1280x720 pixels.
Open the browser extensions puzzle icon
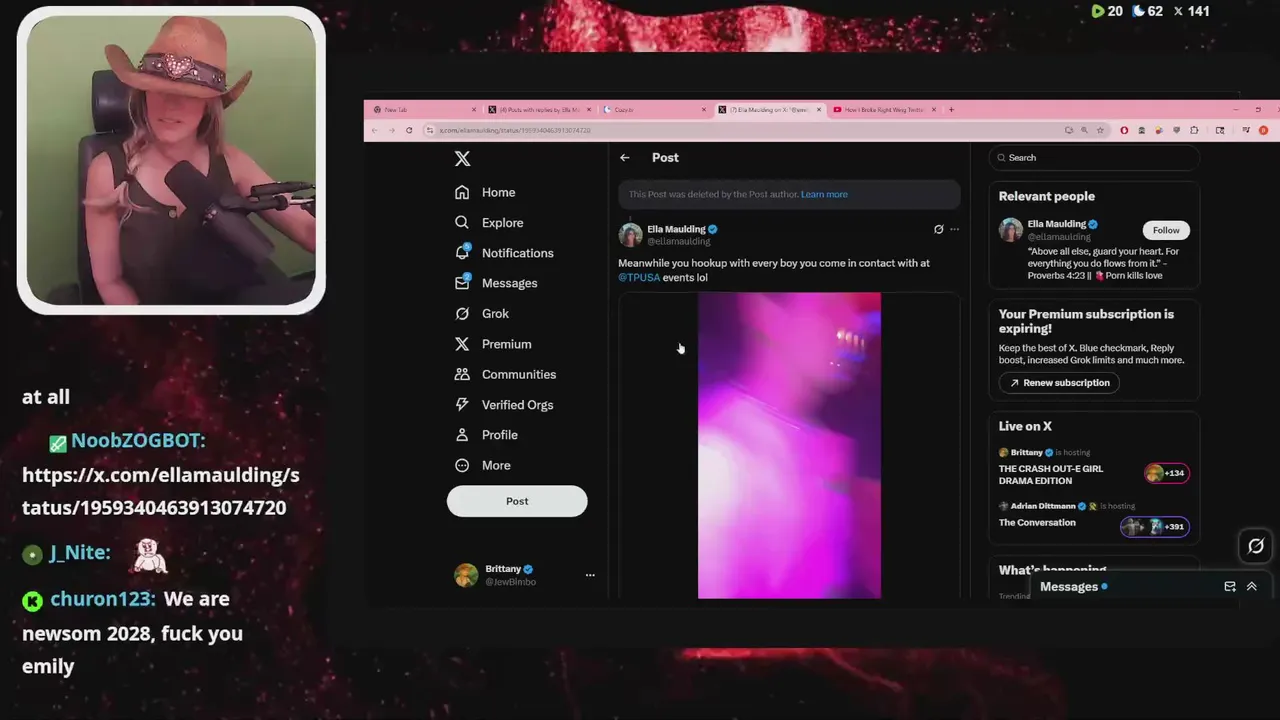[1194, 130]
